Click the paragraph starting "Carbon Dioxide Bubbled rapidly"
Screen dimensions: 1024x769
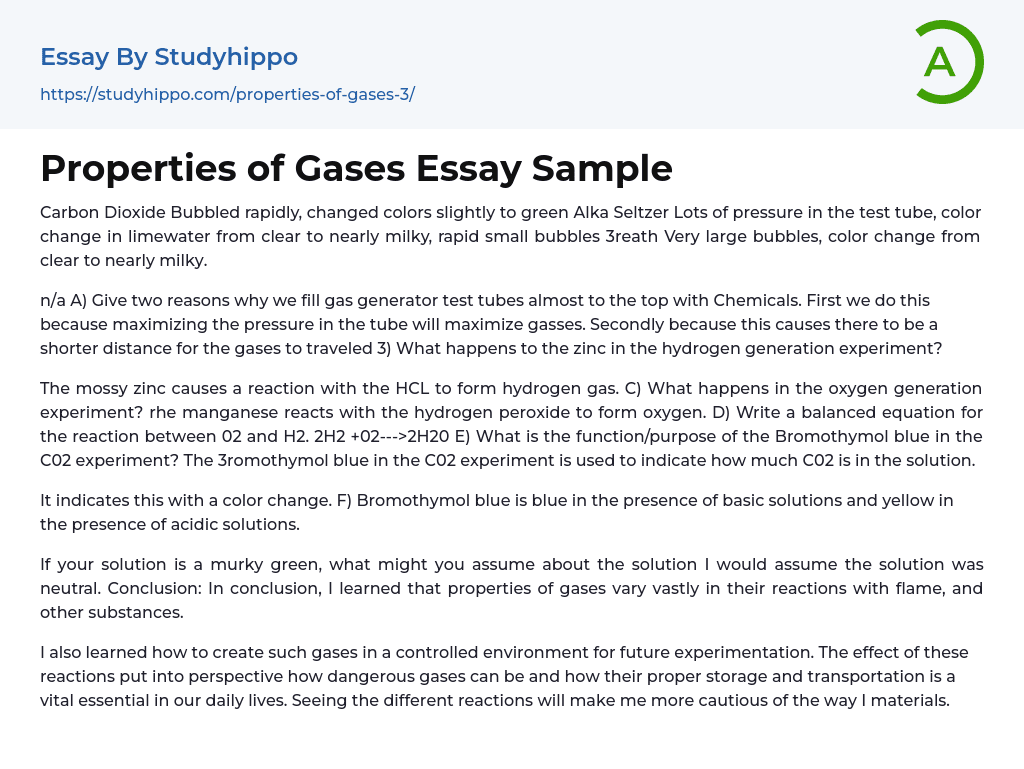pyautogui.click(x=510, y=236)
